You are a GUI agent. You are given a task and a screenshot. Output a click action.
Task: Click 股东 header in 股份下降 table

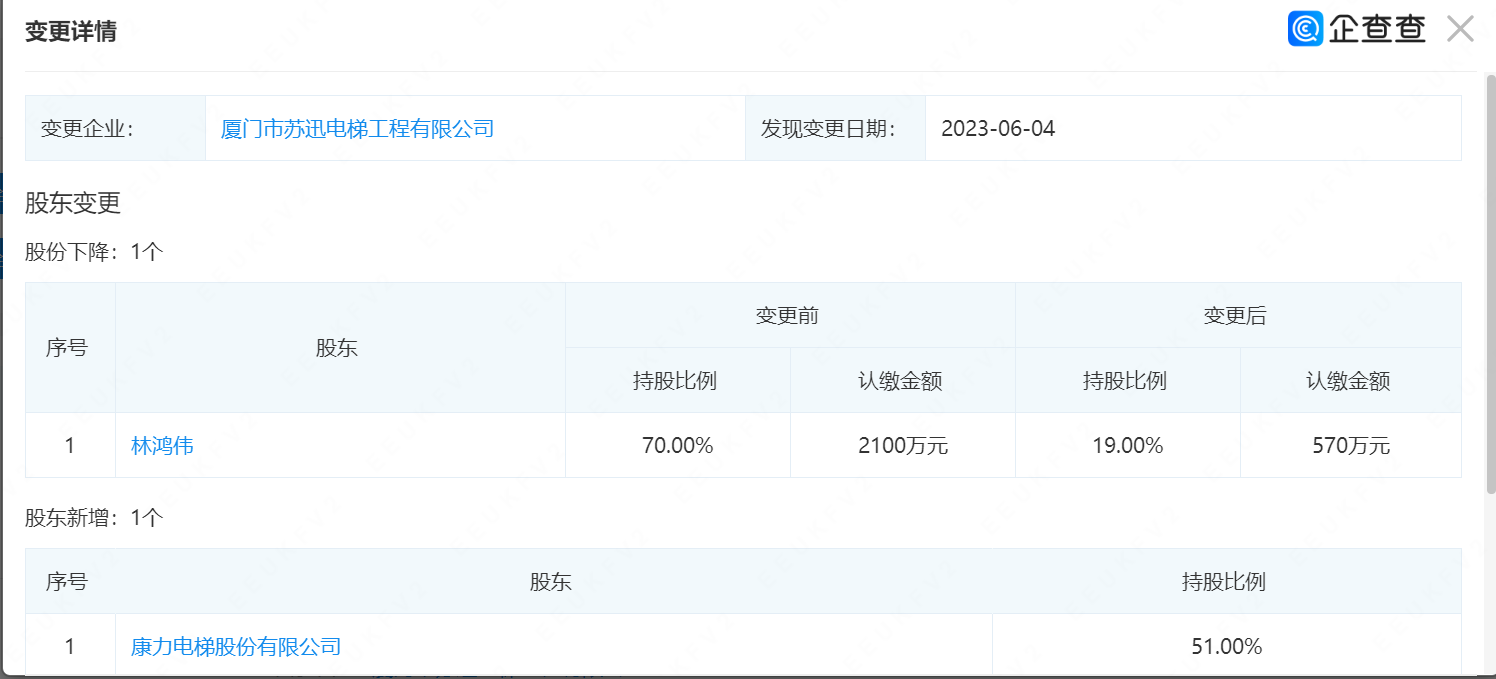pos(340,348)
